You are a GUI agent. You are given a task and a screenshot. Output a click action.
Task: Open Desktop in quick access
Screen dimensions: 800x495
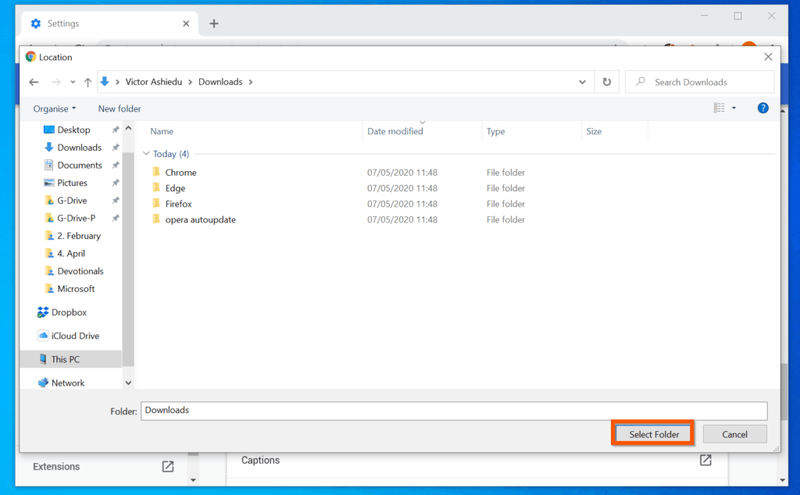[73, 130]
